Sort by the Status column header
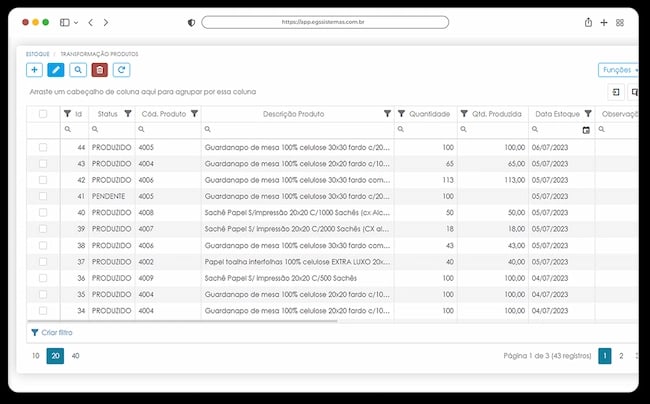This screenshot has width=650, height=404. (x=107, y=114)
